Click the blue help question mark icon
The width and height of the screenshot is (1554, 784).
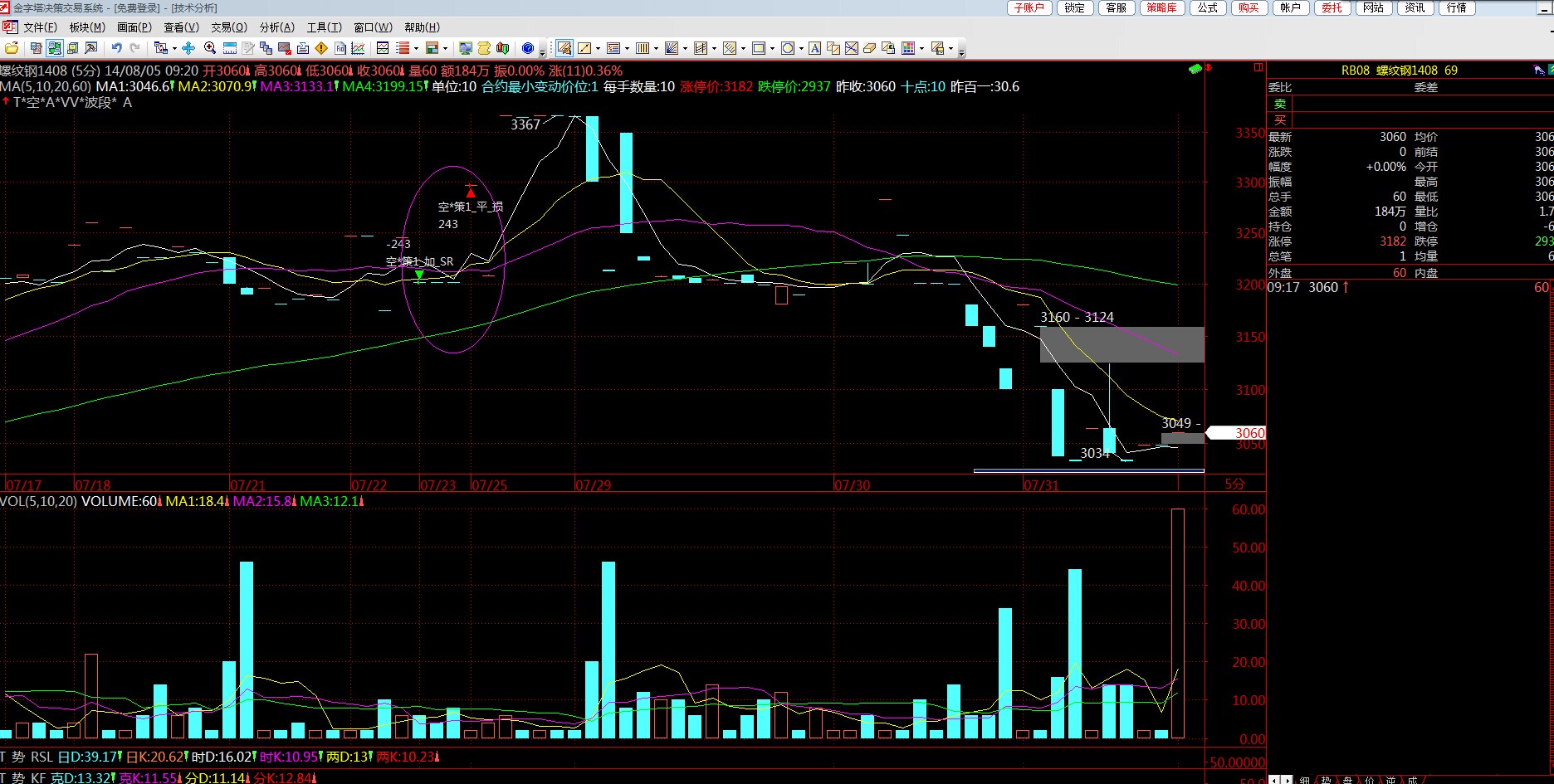(527, 48)
